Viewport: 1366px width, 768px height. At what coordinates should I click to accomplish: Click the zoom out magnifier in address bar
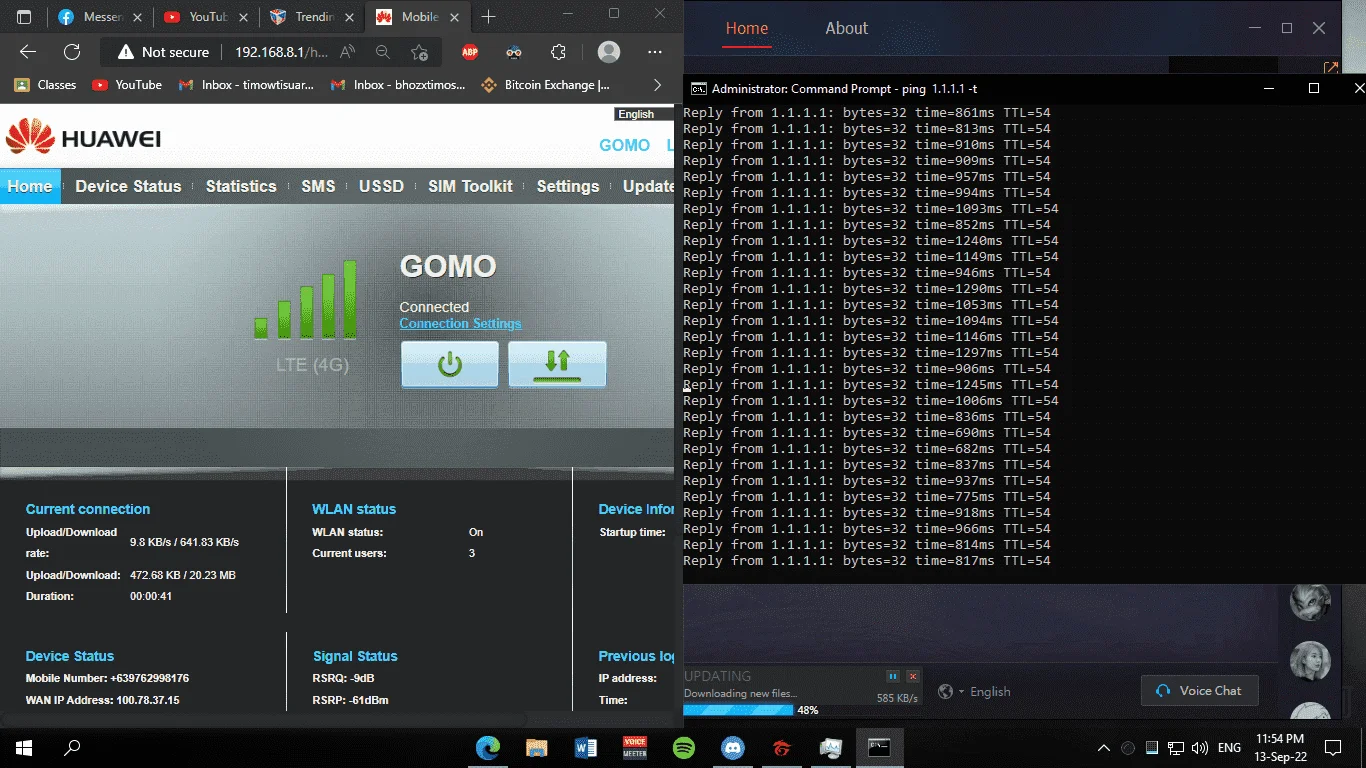click(x=383, y=52)
